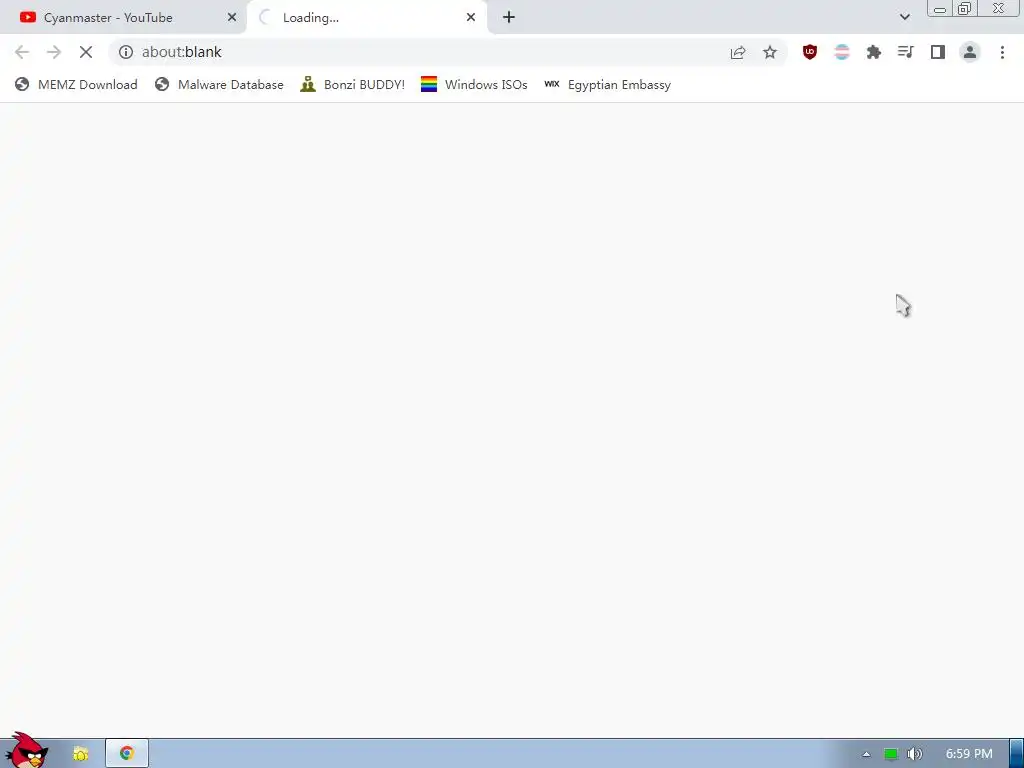Select the Chrome taskbar button
This screenshot has width=1024, height=768.
(127, 754)
